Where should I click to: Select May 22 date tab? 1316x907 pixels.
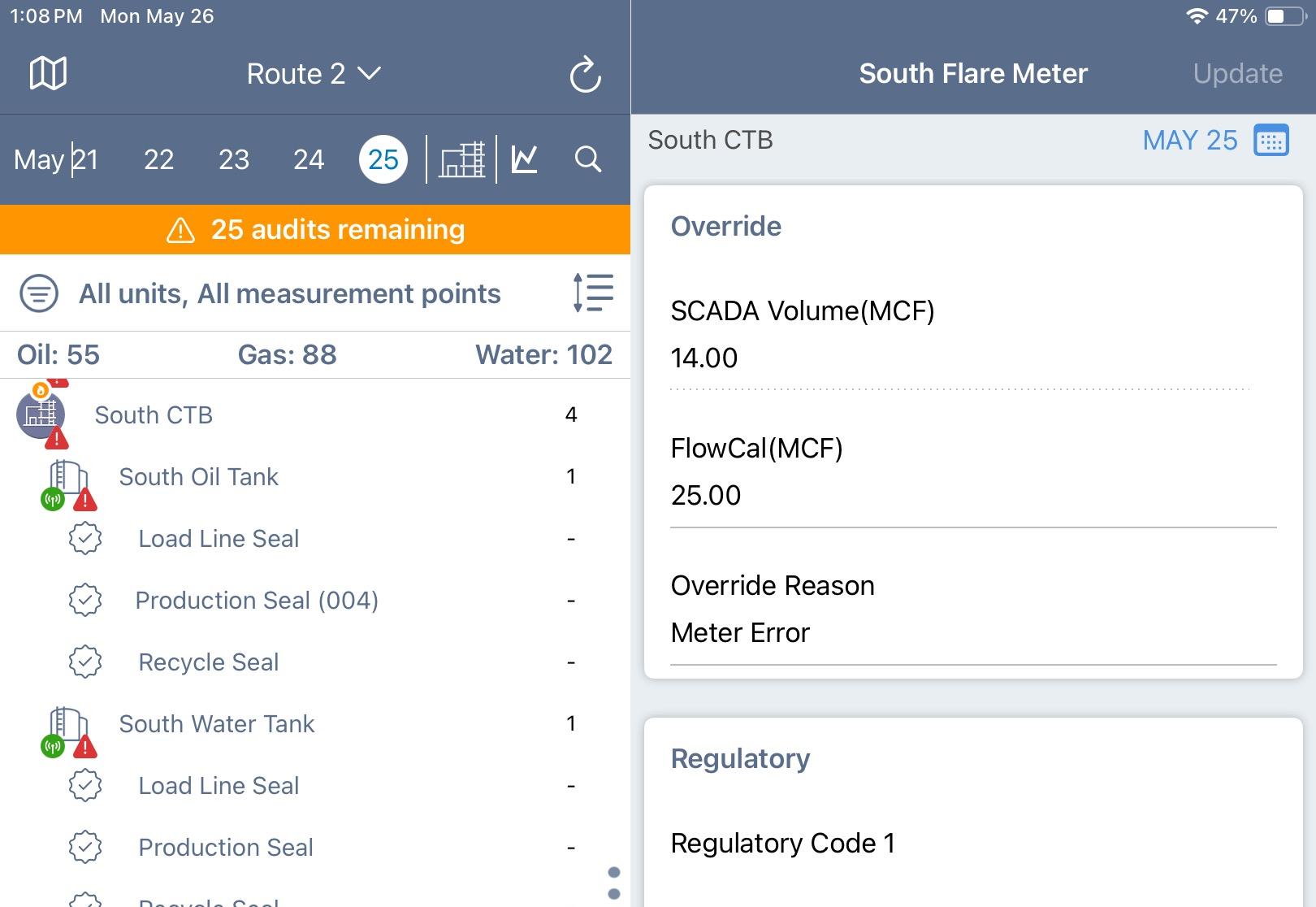158,159
